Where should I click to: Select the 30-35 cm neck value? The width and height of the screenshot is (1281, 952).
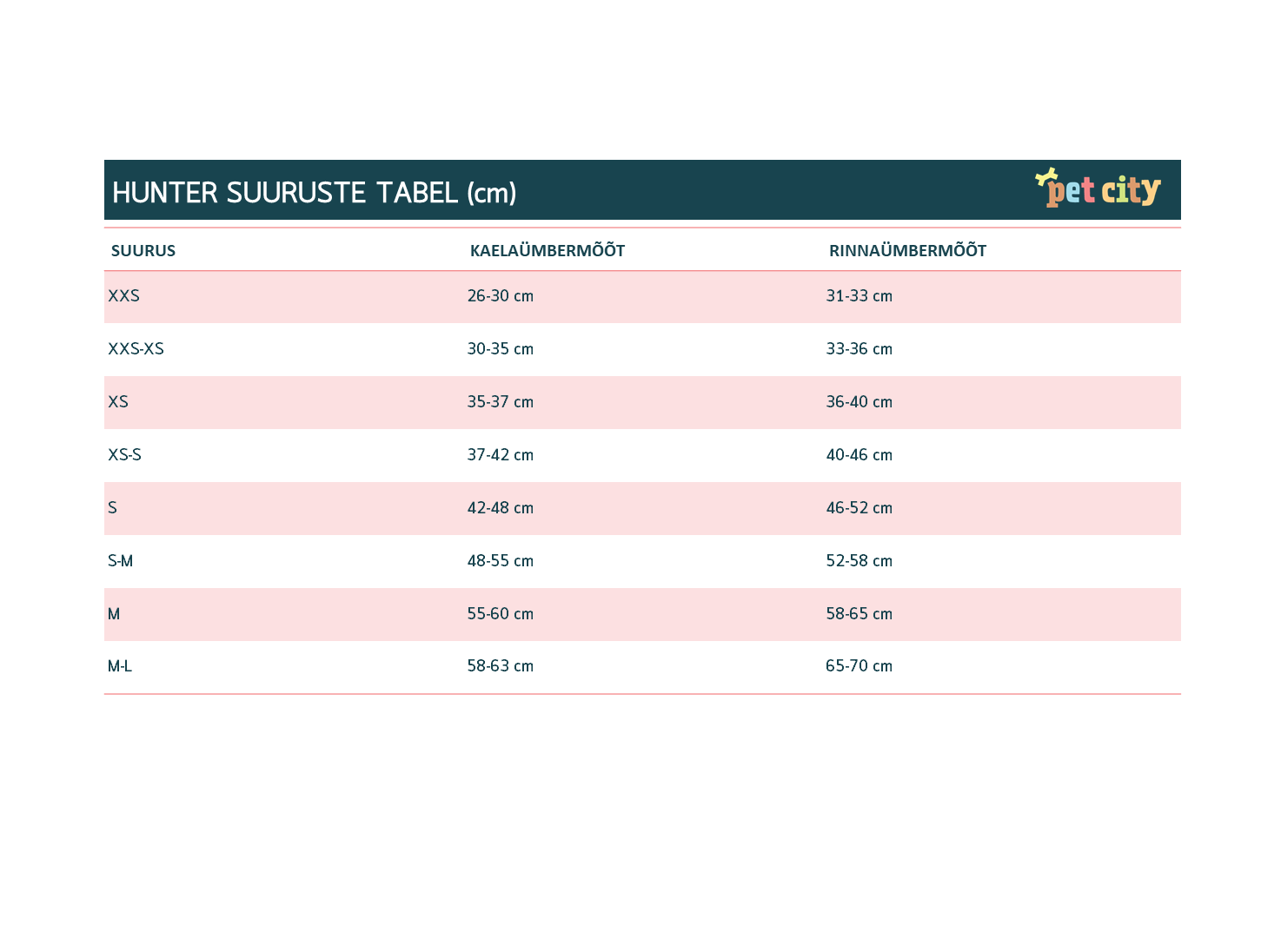(501, 349)
